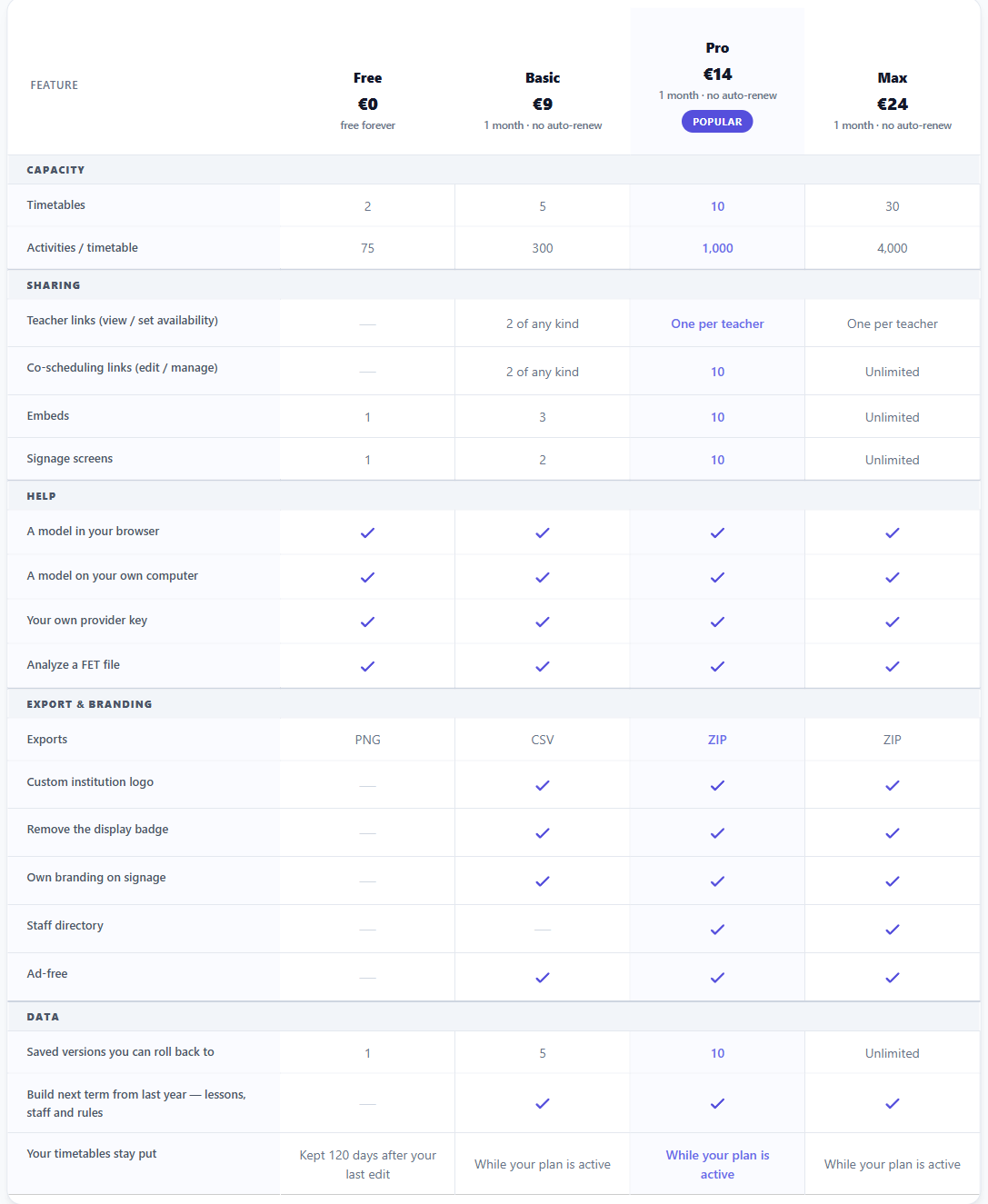Image resolution: width=988 pixels, height=1204 pixels.
Task: Click Max plan checkmark in Ad-free row
Action: 893,978
